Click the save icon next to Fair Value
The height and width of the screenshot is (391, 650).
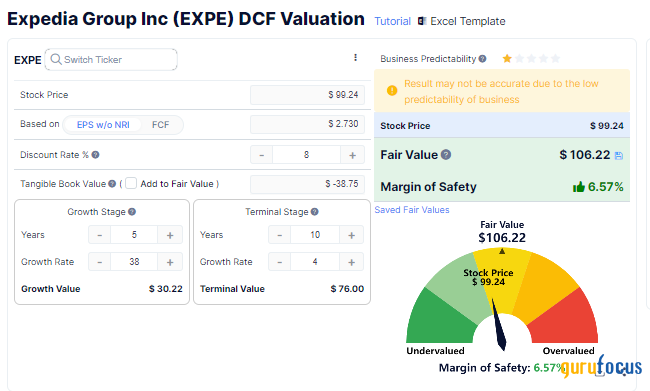coord(618,156)
